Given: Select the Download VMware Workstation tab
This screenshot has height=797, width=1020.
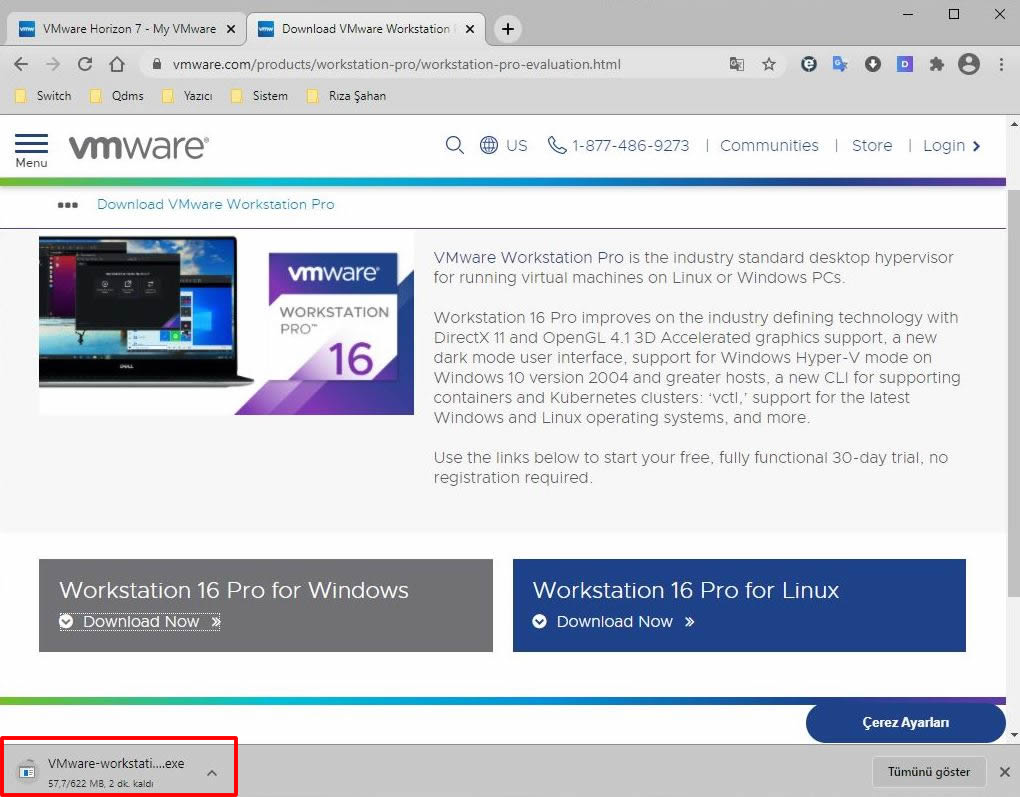Looking at the screenshot, I should [x=366, y=29].
